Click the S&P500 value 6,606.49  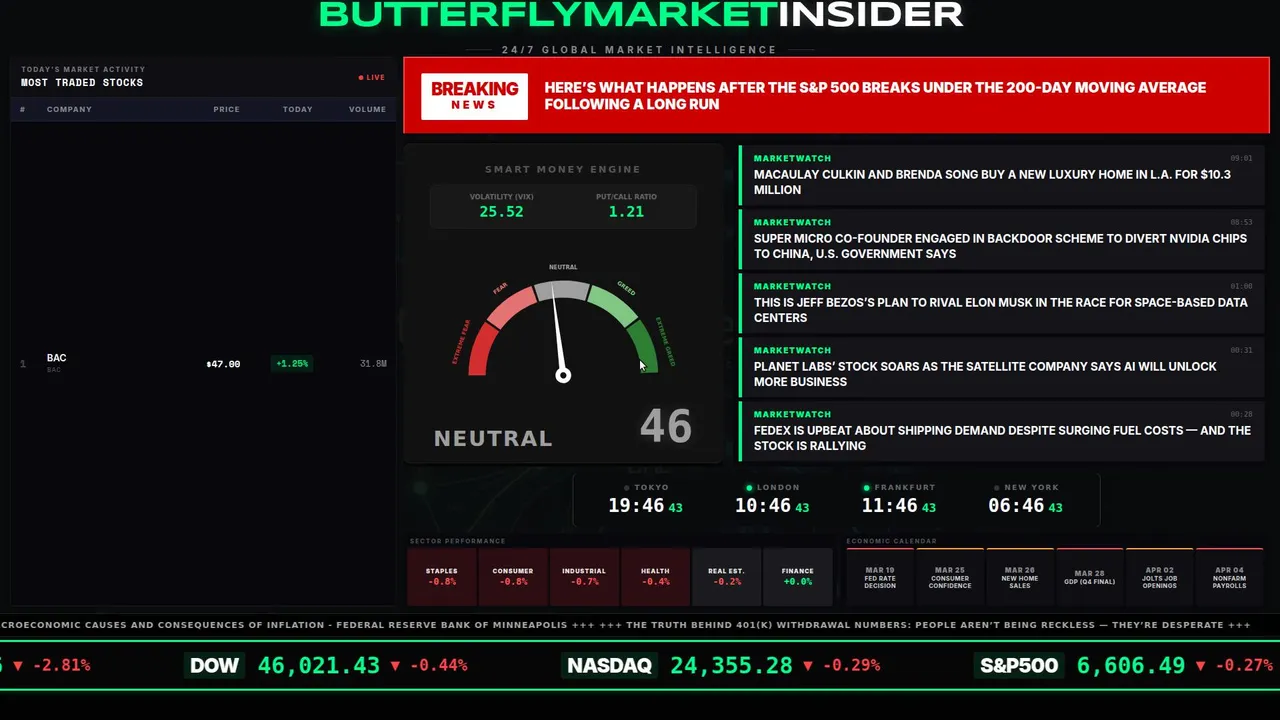[x=1131, y=666]
